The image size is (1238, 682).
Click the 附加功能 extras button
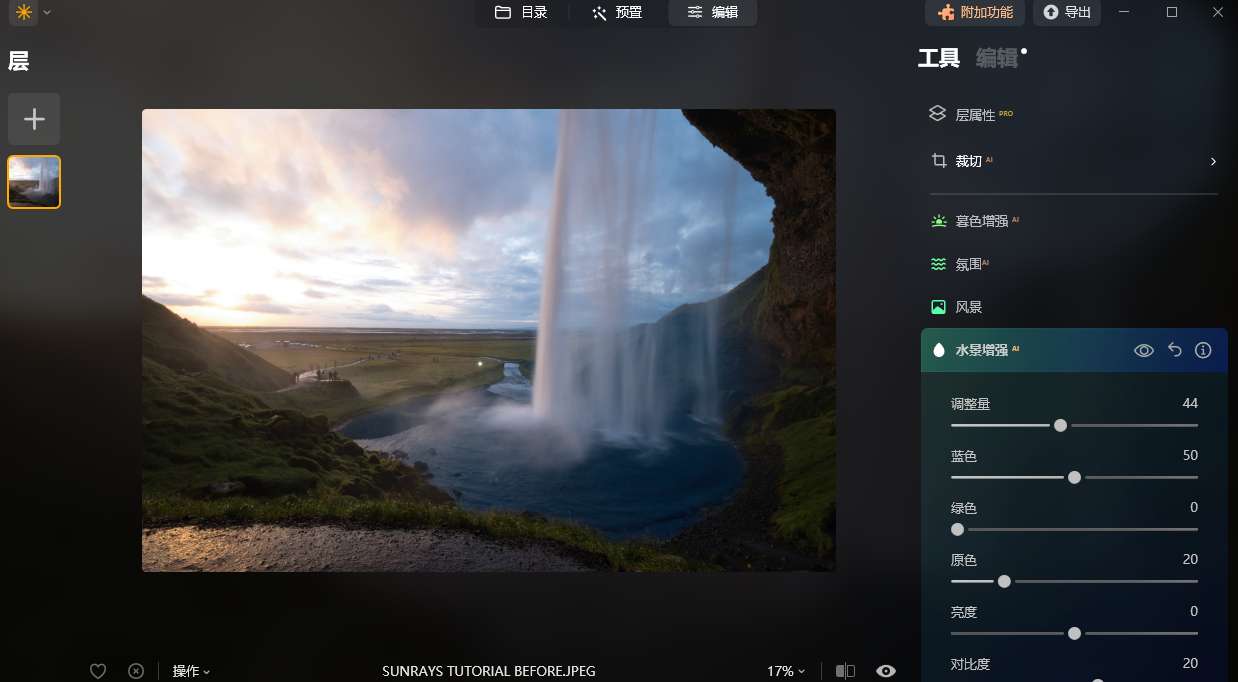point(975,12)
